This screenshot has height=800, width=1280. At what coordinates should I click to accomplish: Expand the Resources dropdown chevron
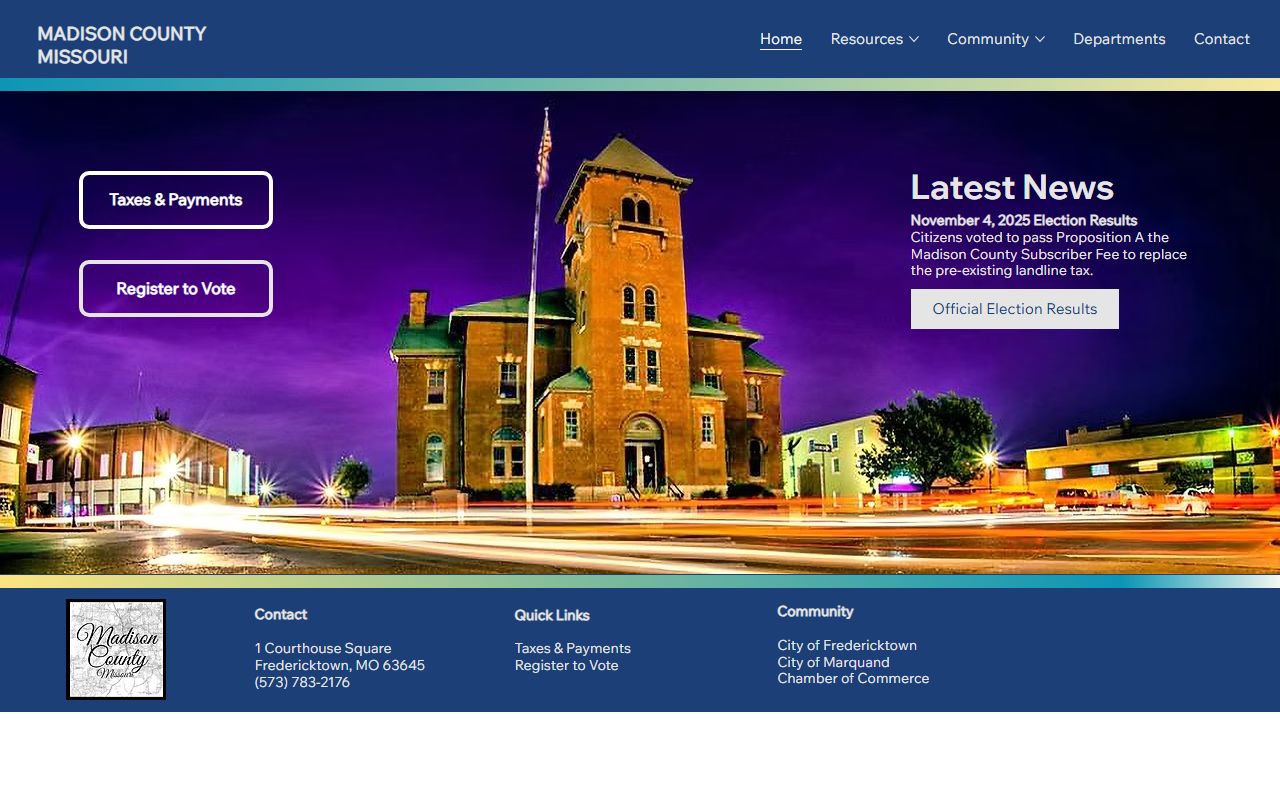click(x=914, y=39)
